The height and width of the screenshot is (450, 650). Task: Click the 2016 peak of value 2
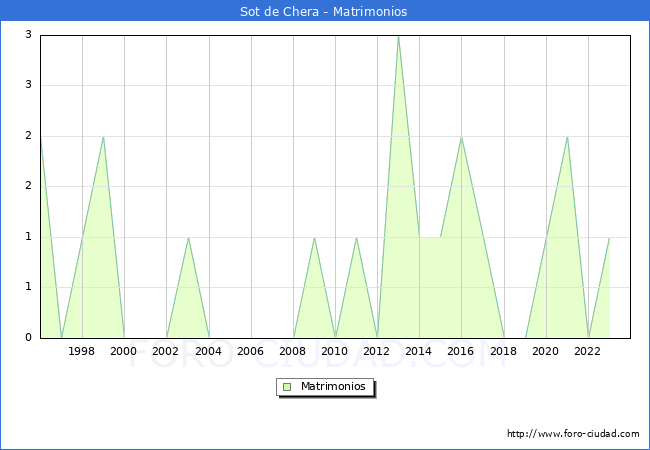click(461, 137)
